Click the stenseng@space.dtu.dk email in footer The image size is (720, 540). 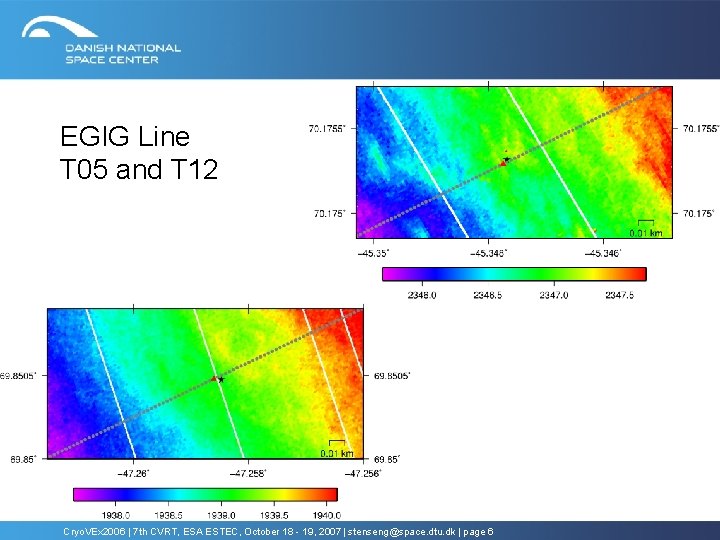(401, 532)
